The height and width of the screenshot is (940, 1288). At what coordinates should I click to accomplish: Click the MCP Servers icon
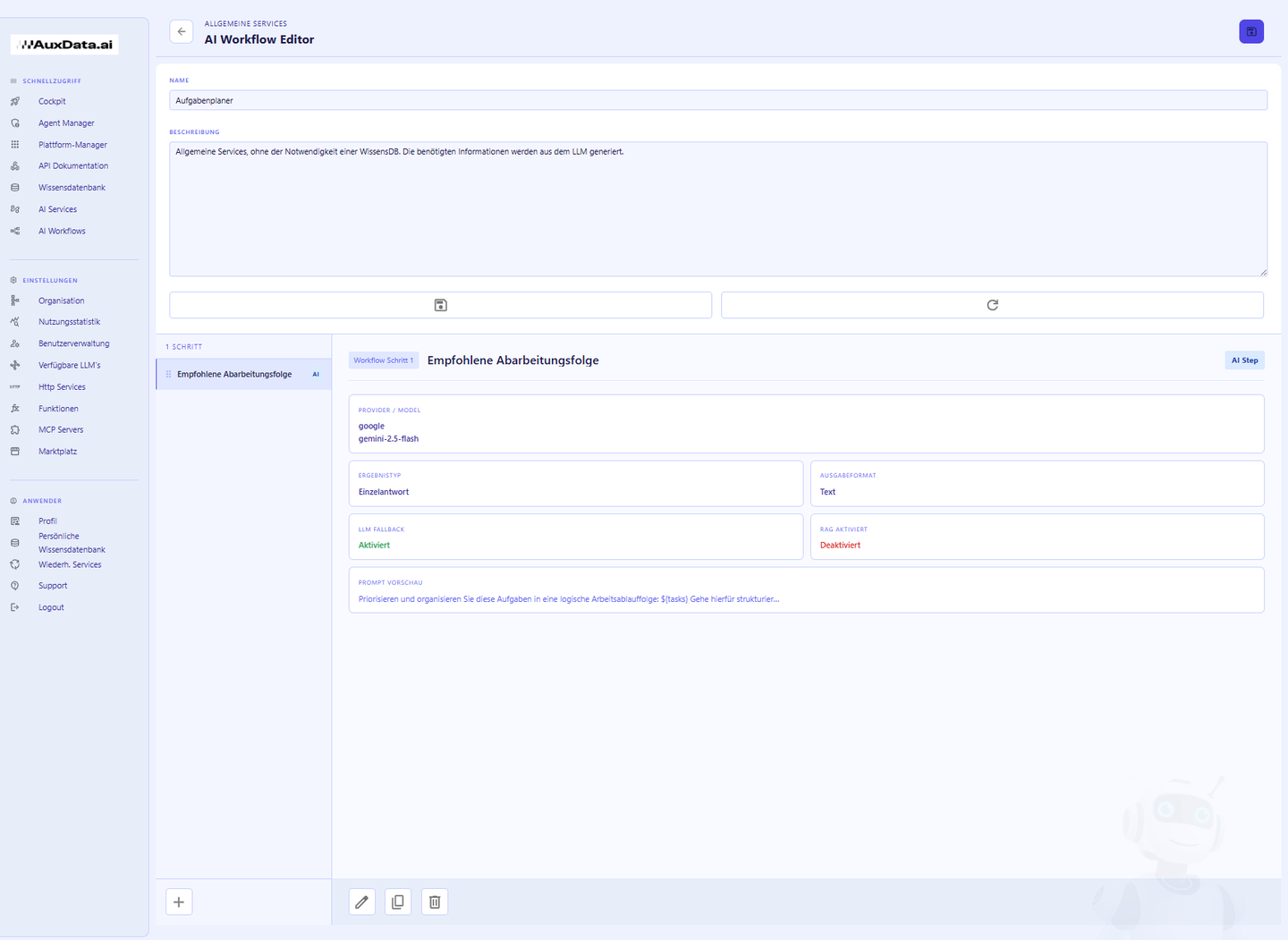pyautogui.click(x=15, y=429)
